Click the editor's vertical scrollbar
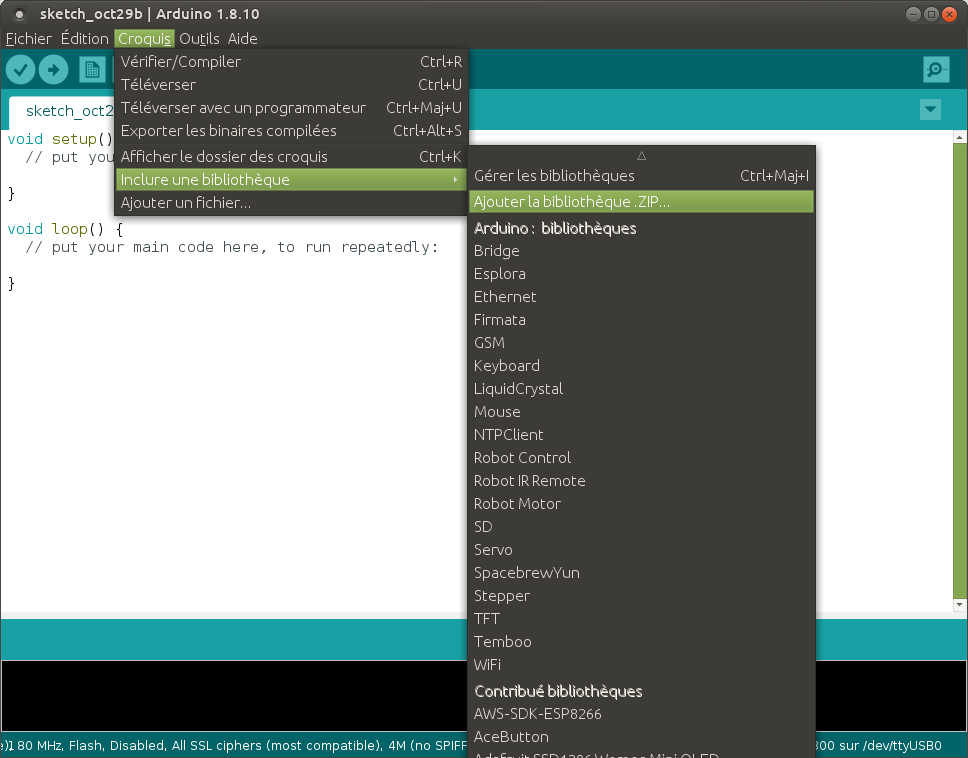968x758 pixels. [x=960, y=370]
